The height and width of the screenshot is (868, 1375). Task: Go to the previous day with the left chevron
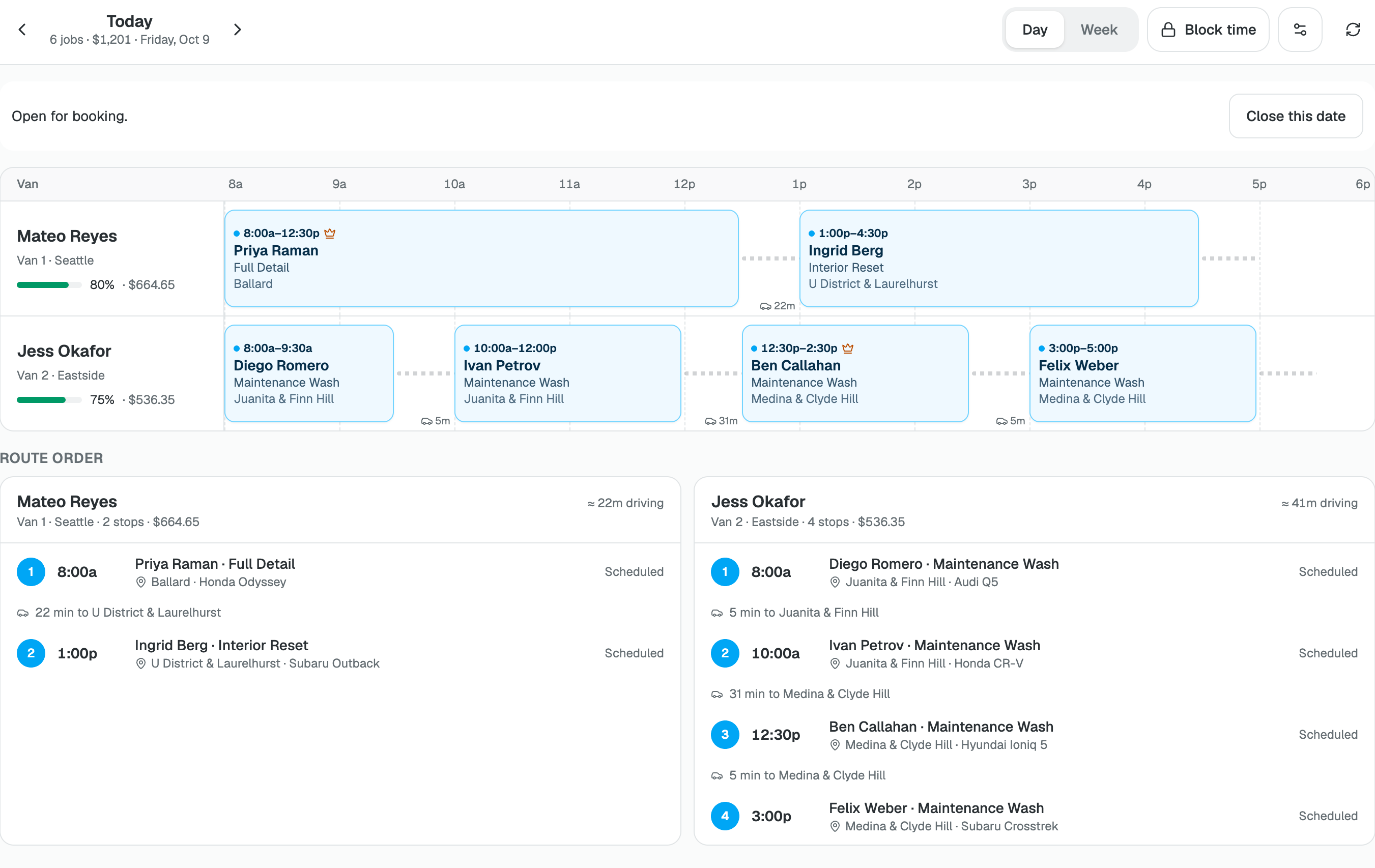coord(22,30)
